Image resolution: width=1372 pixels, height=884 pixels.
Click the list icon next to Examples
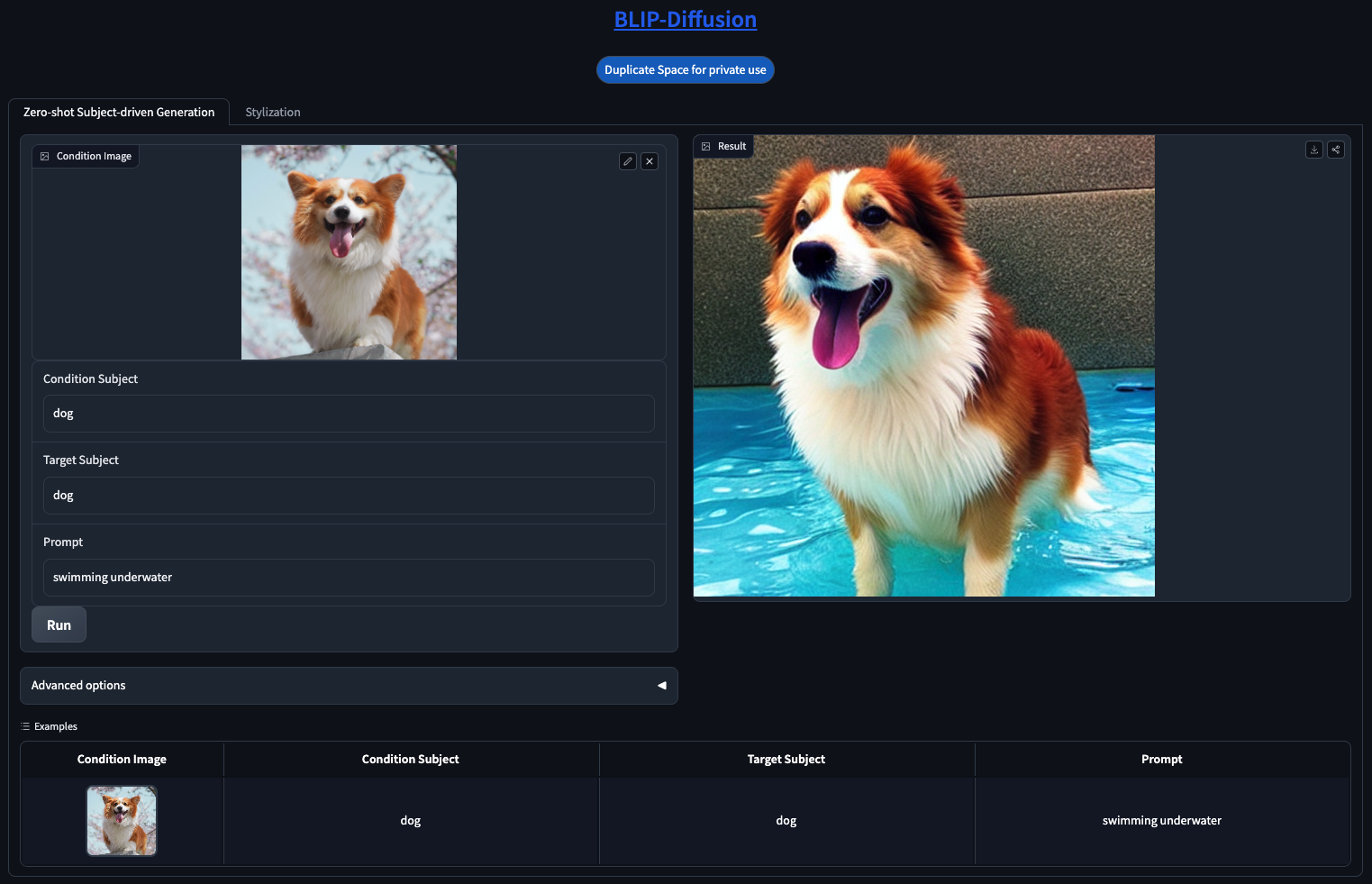25,726
